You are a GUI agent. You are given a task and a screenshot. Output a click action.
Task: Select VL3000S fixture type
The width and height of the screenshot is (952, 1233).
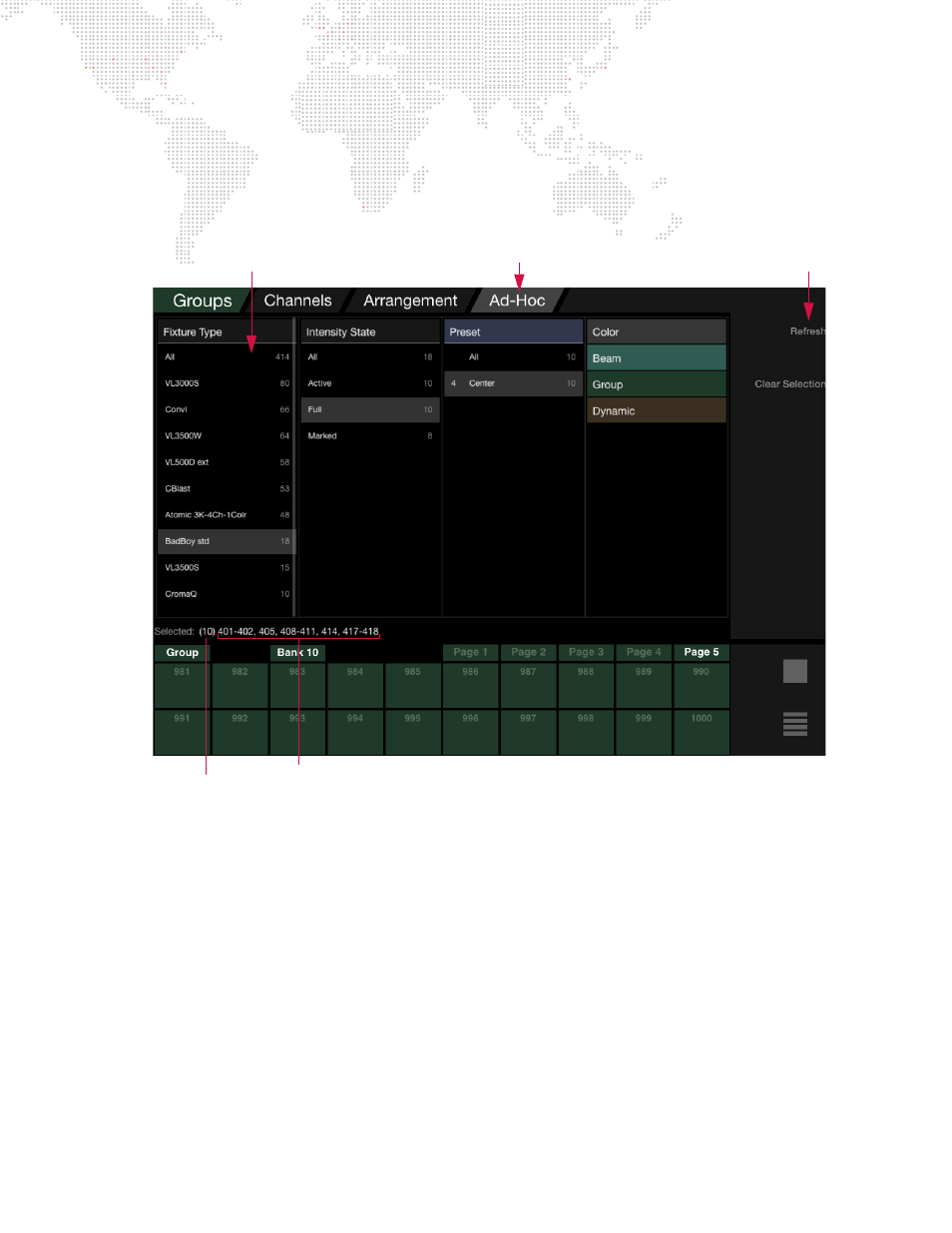(x=226, y=383)
